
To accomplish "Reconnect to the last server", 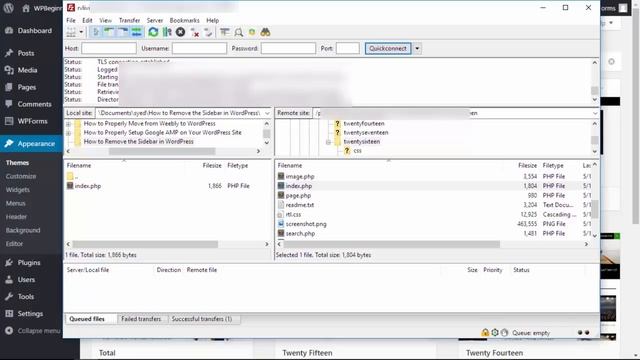I will point(208,32).
